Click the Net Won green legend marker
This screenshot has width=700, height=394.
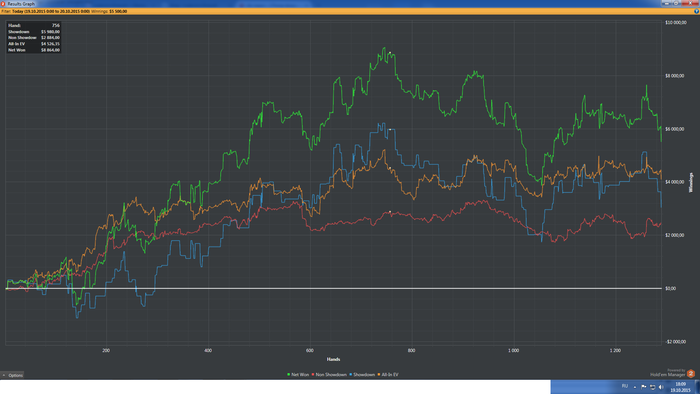[288, 375]
